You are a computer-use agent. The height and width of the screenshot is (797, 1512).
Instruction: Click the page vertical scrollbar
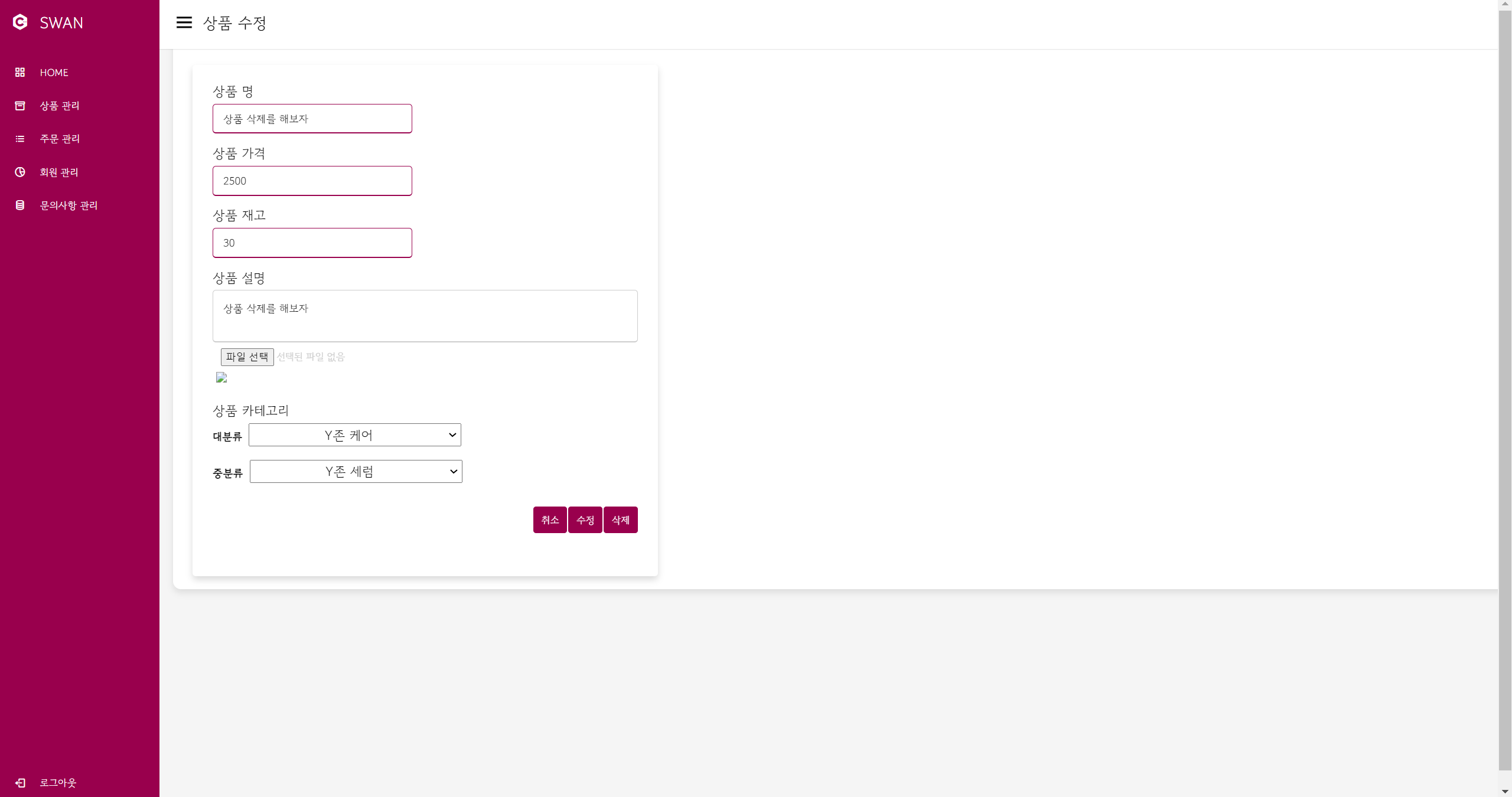1504,390
